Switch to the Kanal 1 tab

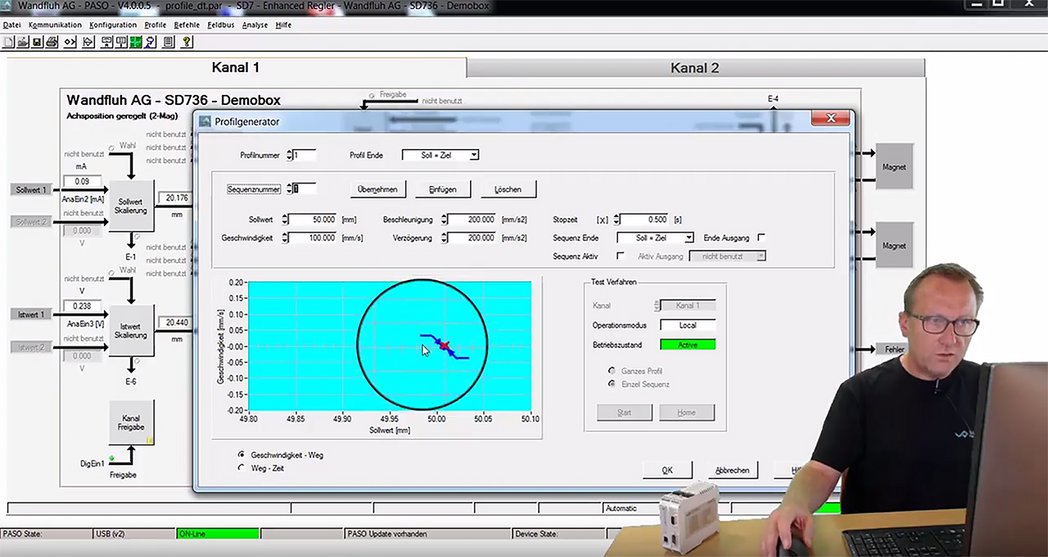pos(236,67)
